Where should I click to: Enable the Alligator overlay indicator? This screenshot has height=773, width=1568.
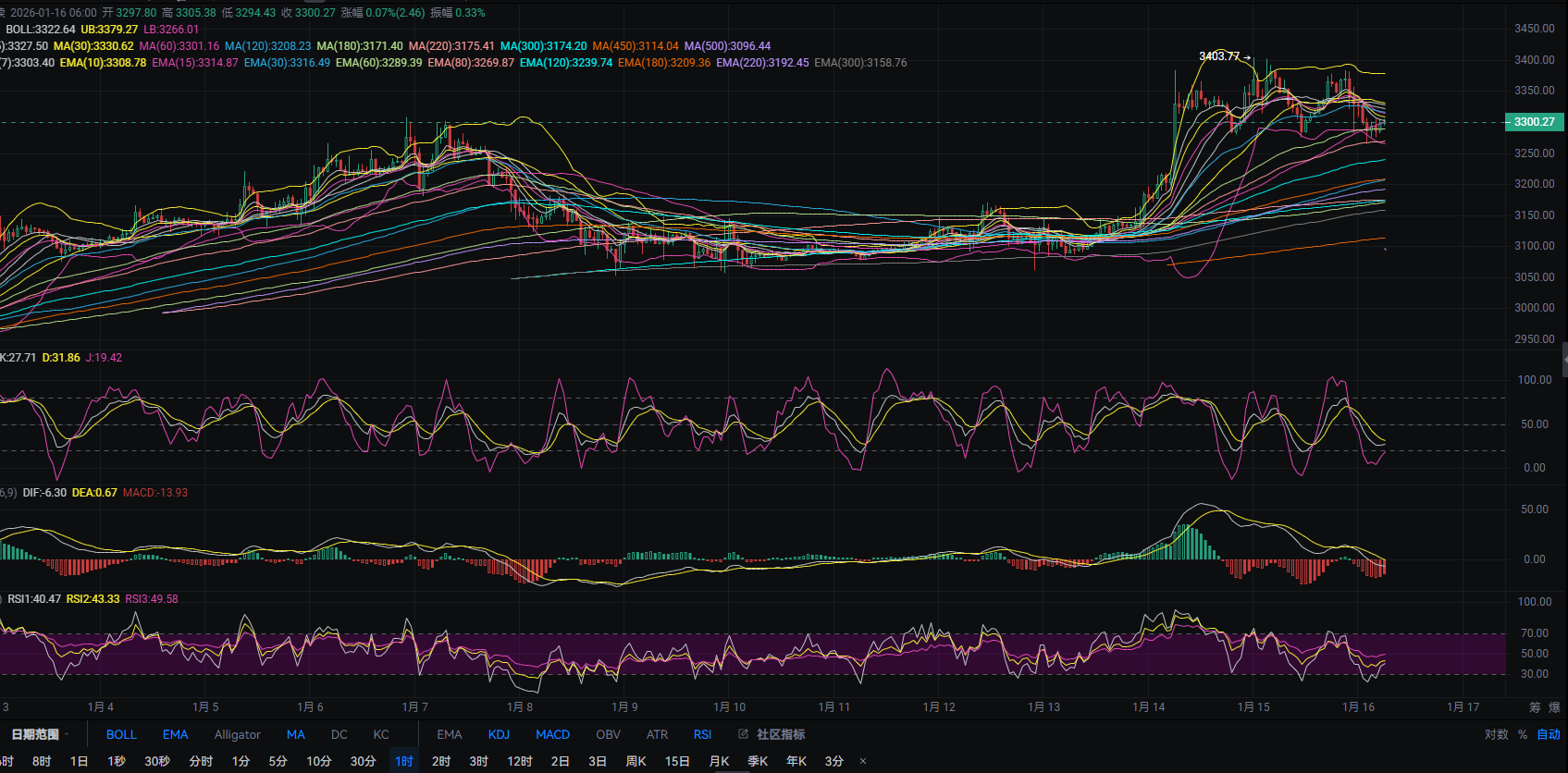click(237, 734)
